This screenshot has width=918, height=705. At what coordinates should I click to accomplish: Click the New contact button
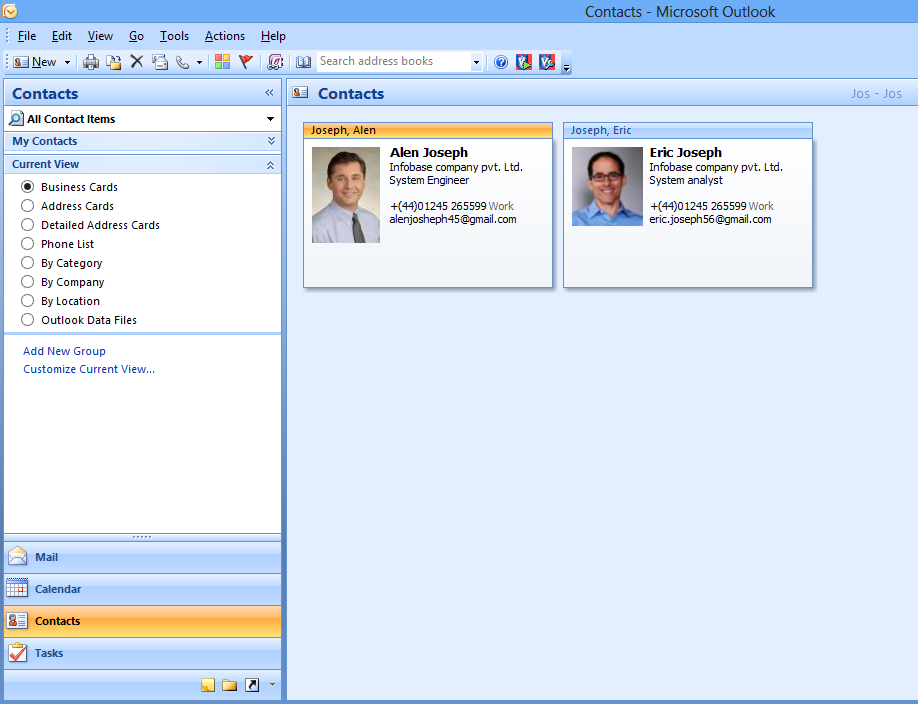35,62
